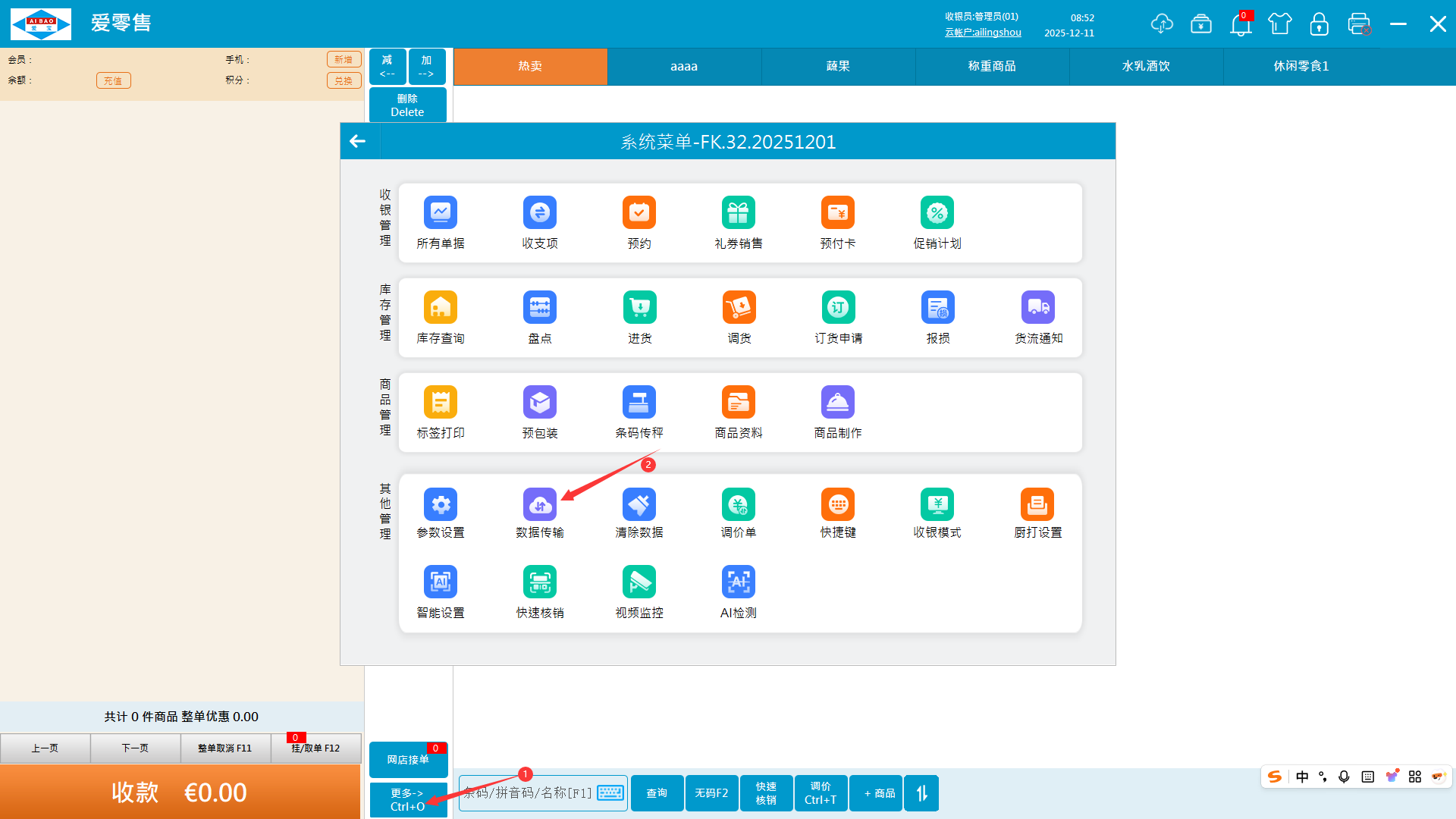Select the 水乳酒饮 category tab

tap(1146, 66)
